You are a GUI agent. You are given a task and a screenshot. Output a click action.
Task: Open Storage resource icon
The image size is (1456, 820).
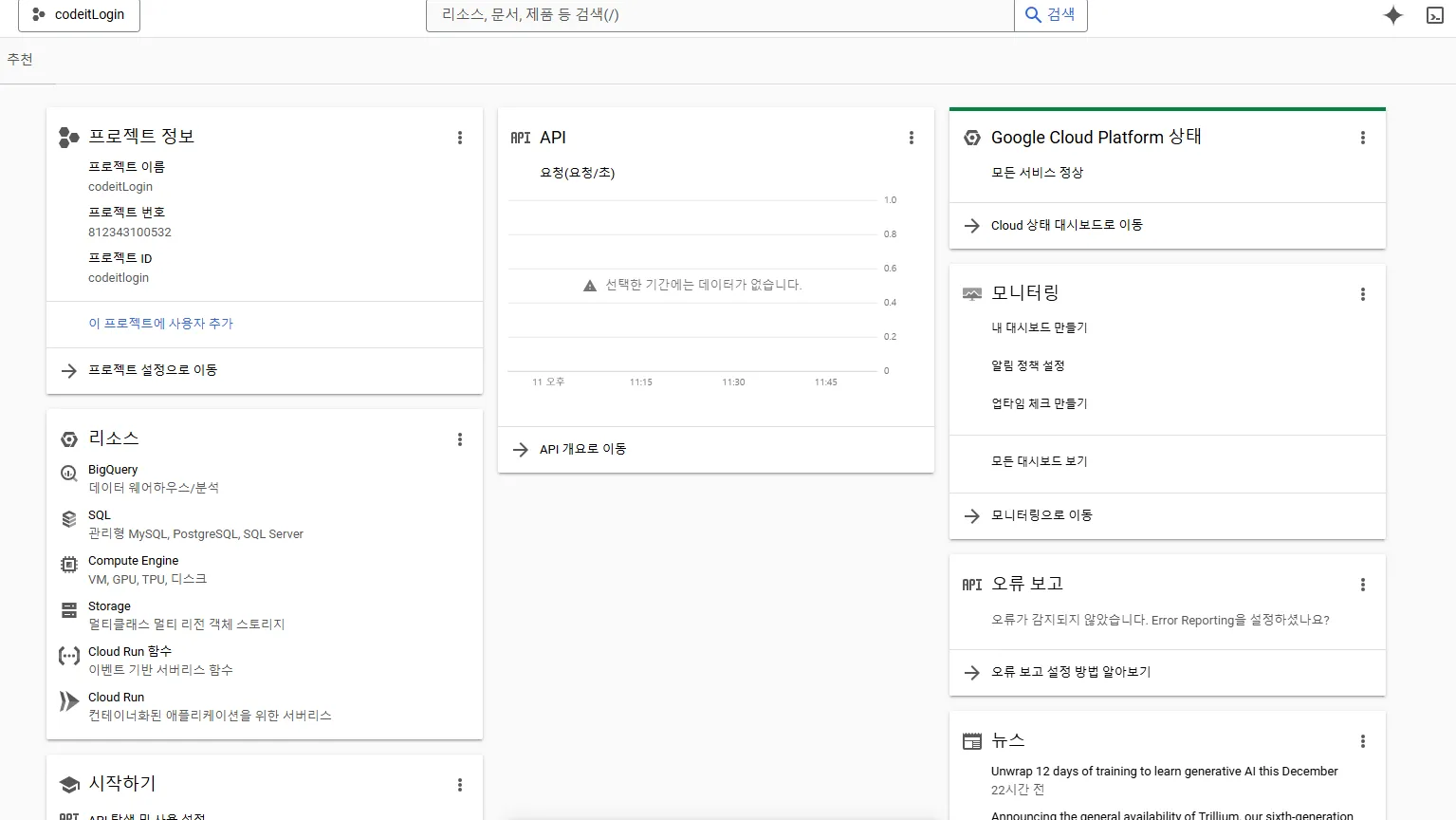[x=68, y=610]
